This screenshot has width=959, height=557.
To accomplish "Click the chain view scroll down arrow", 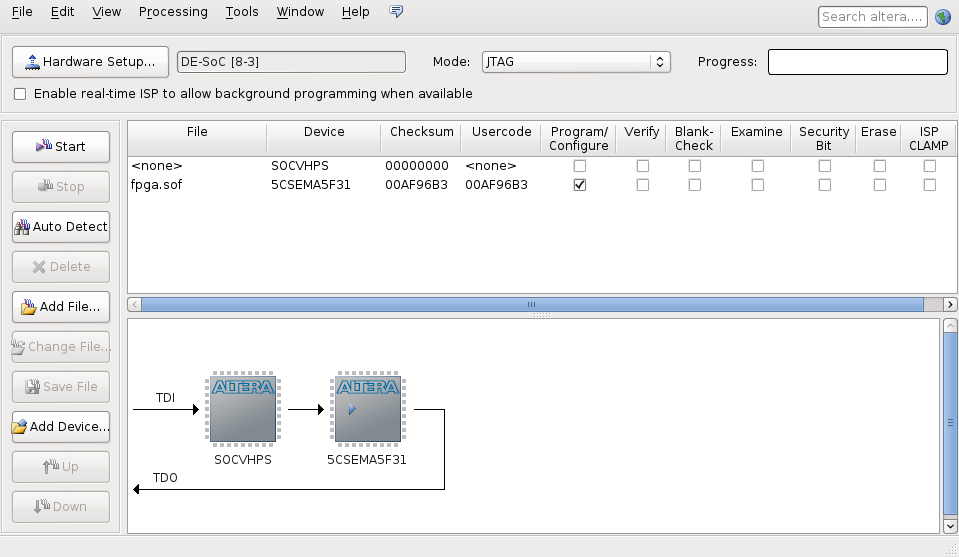I will tap(950, 525).
